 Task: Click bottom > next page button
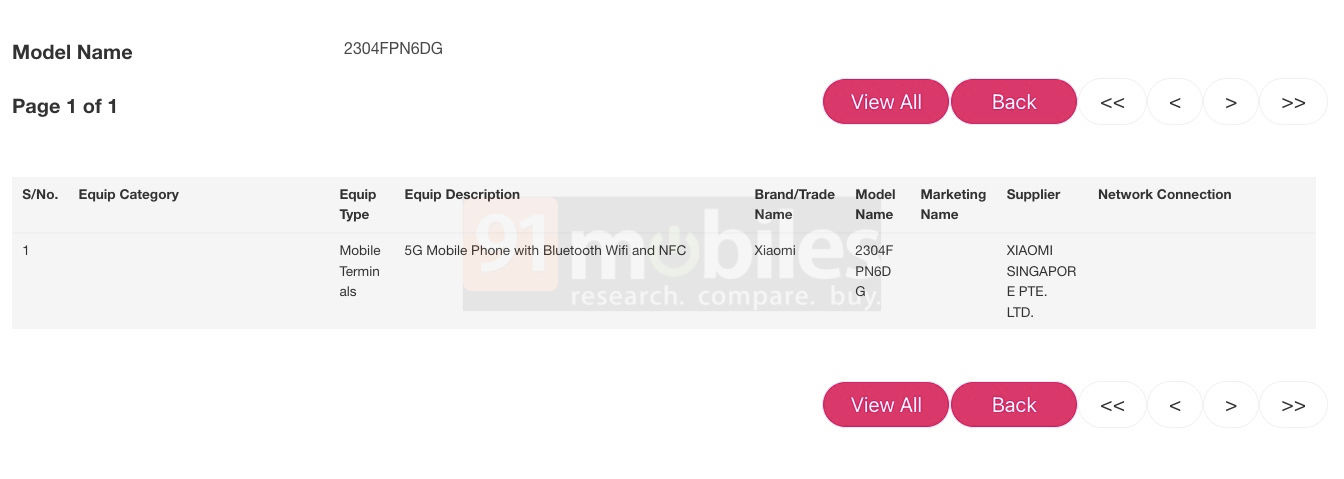(x=1231, y=405)
